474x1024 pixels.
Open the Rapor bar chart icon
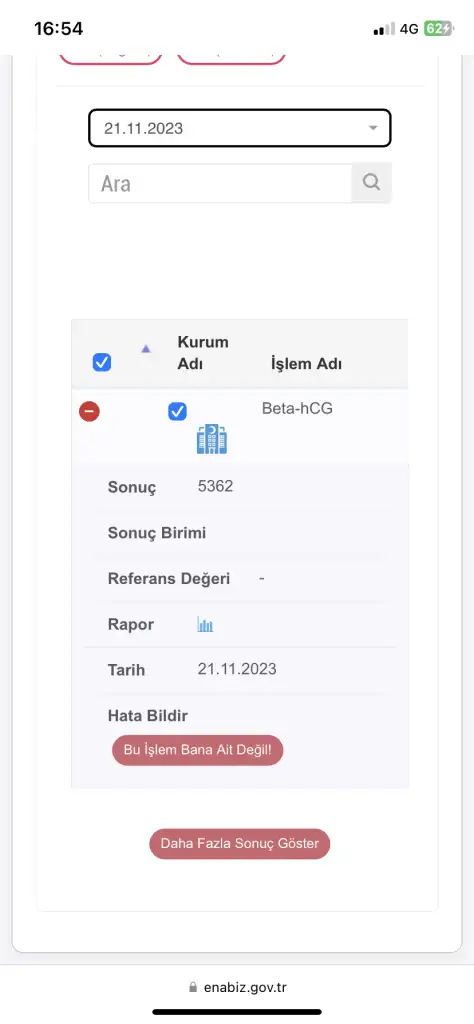click(x=206, y=625)
